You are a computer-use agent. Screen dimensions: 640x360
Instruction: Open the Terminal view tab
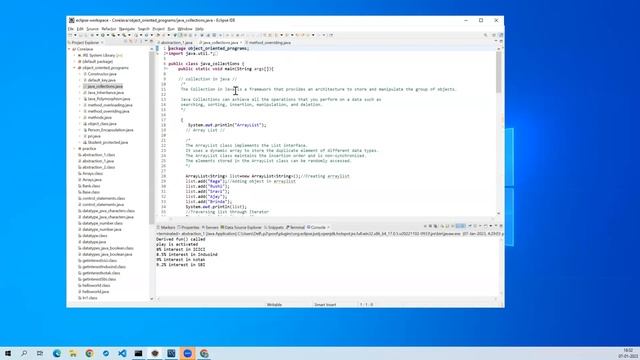(x=296, y=227)
